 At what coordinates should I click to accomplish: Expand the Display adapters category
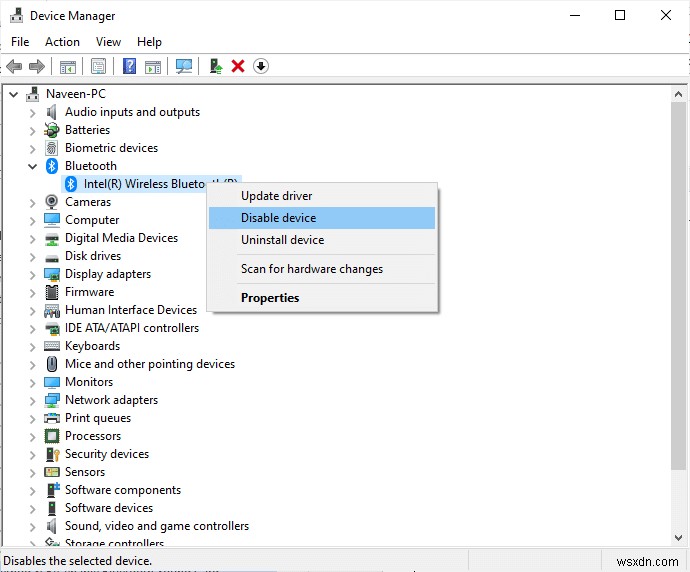pos(33,275)
